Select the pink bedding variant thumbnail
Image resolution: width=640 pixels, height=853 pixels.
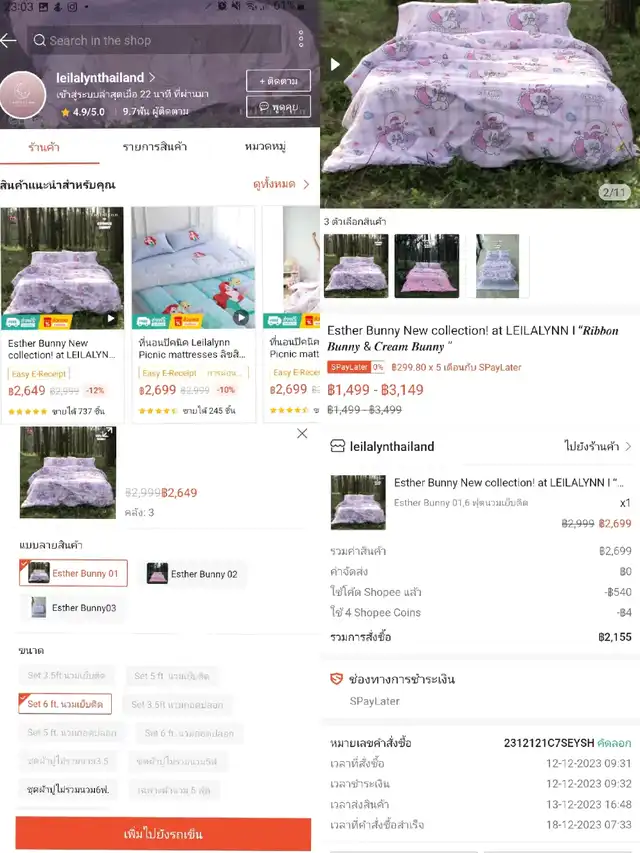427,266
